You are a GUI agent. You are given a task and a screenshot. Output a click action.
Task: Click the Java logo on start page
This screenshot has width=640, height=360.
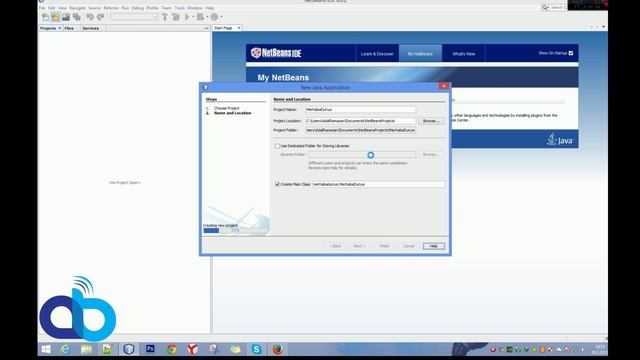(x=560, y=139)
